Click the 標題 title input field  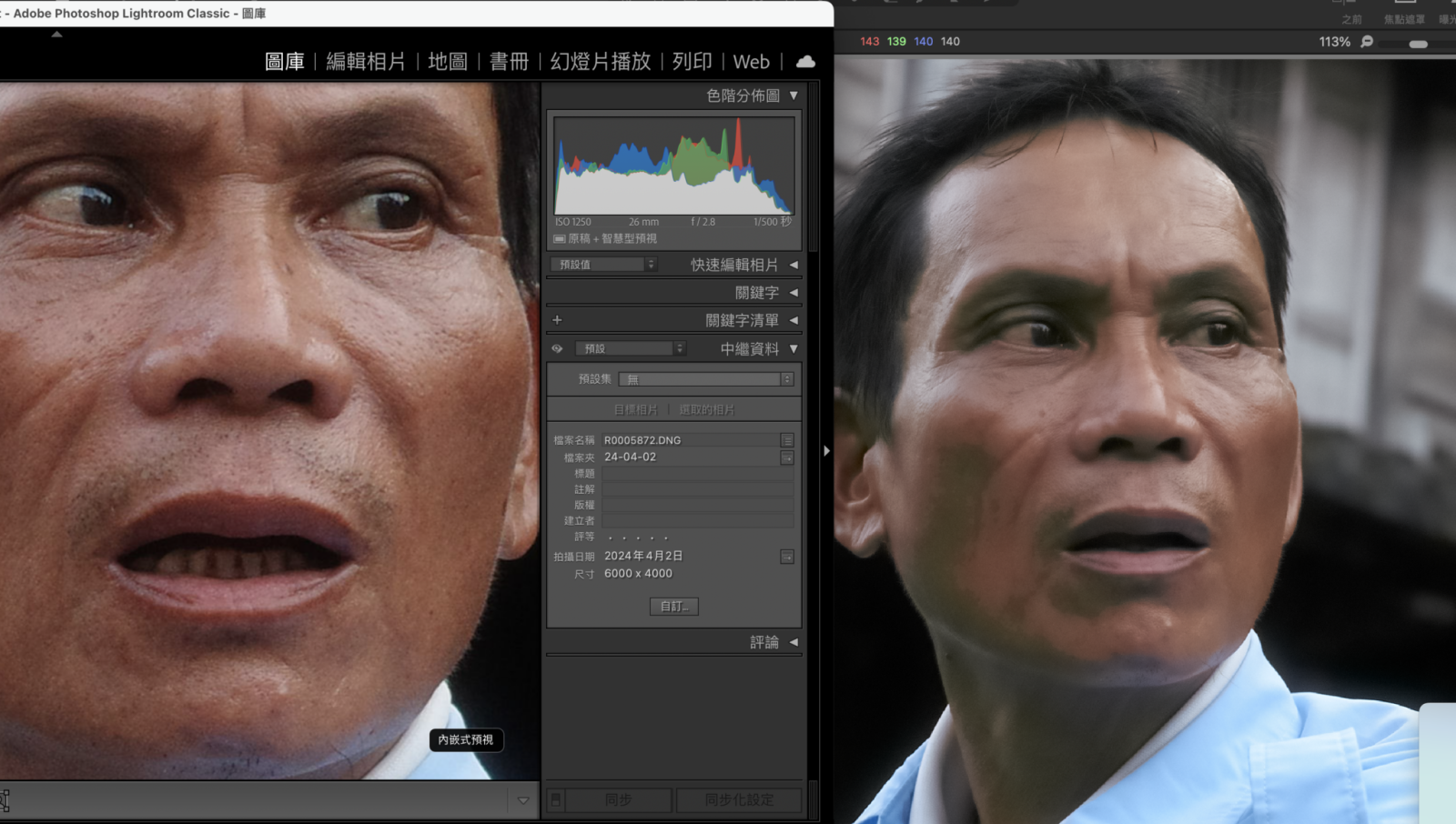tap(697, 474)
